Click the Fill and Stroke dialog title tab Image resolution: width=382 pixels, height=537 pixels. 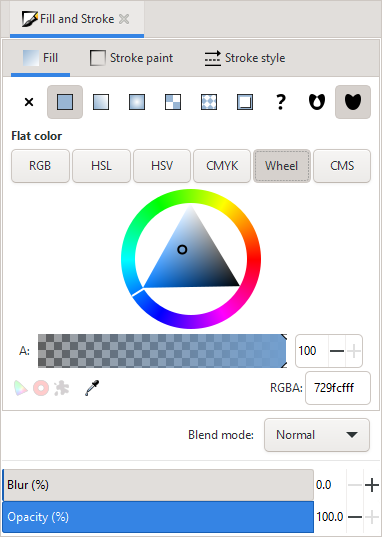(x=77, y=19)
